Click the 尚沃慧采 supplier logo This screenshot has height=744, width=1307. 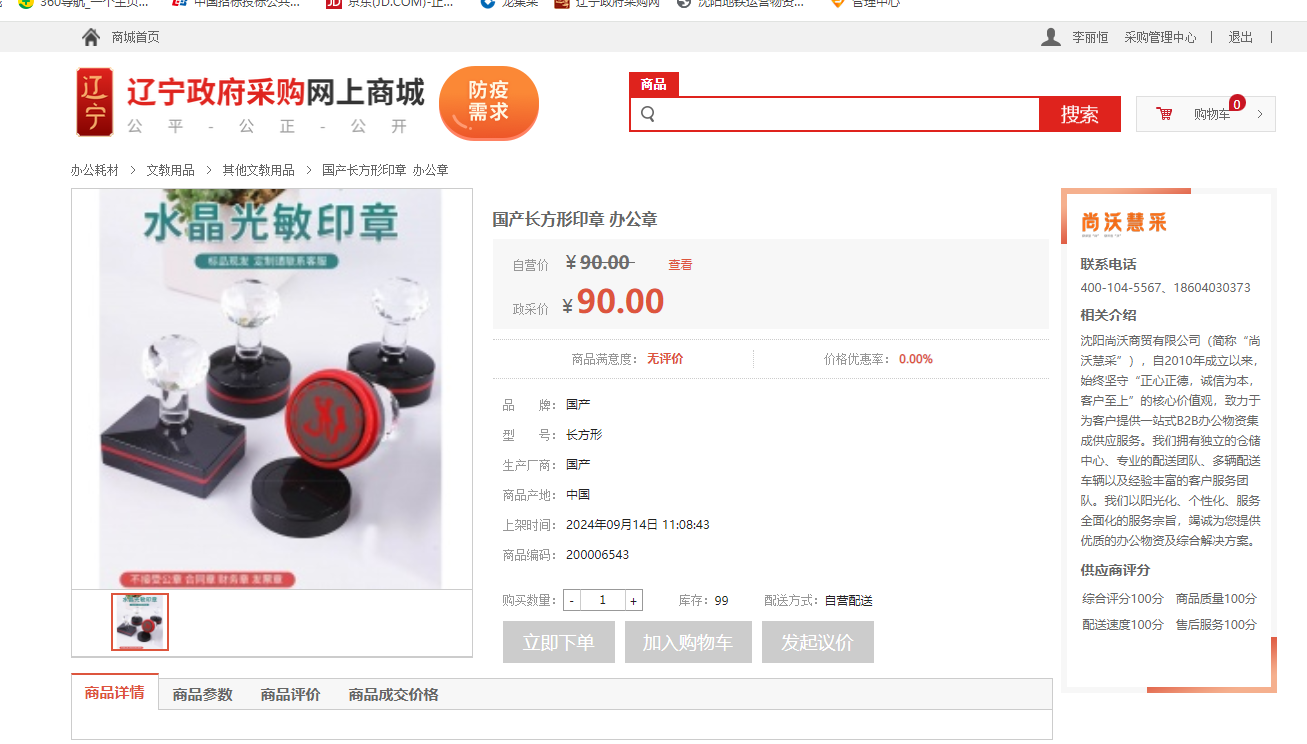[1124, 222]
